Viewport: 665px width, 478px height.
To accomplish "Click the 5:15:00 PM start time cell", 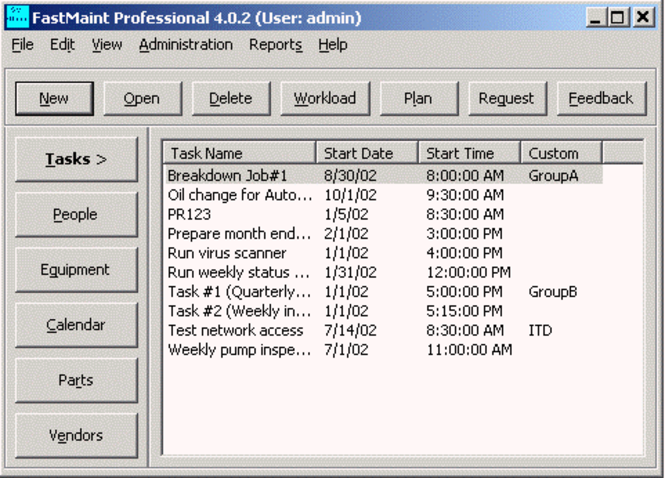I will coord(464,311).
